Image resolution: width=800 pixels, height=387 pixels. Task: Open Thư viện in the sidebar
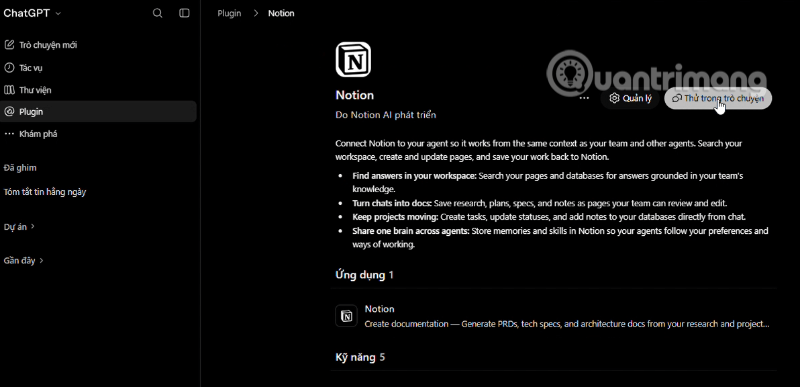98,90
